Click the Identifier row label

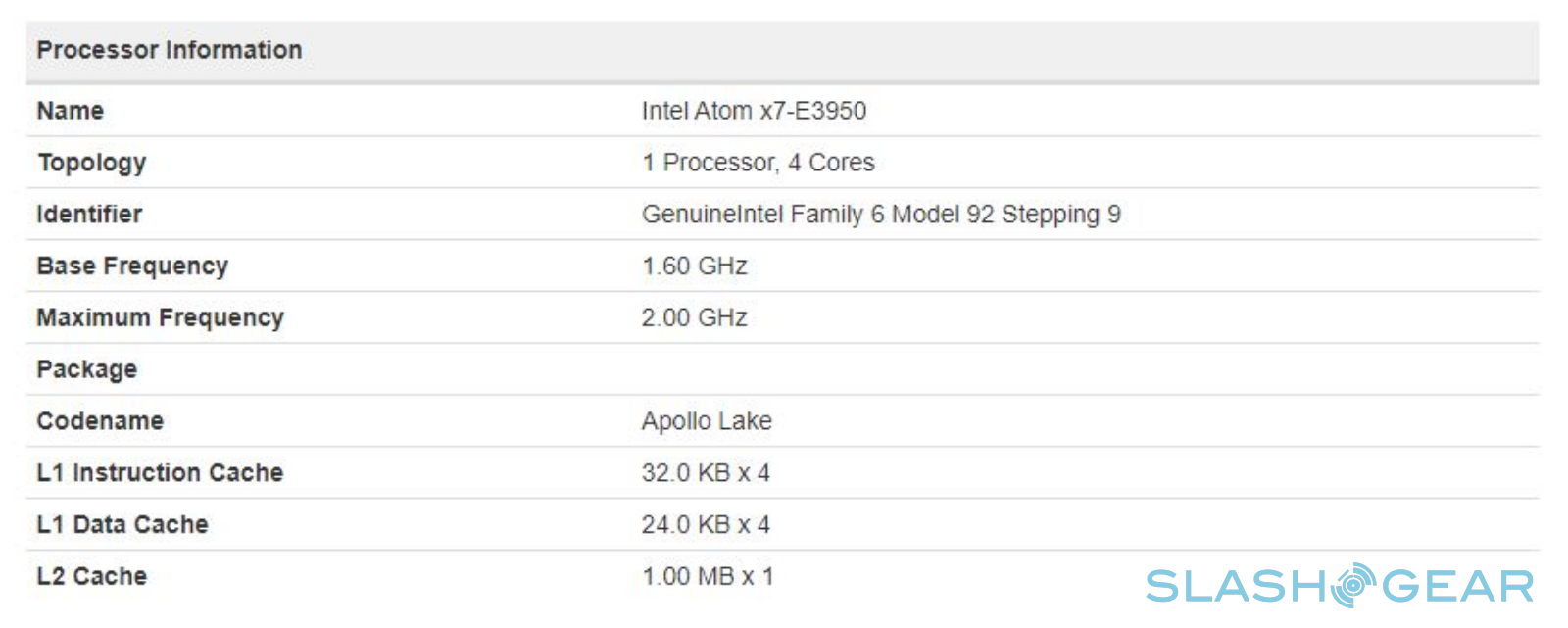point(89,215)
